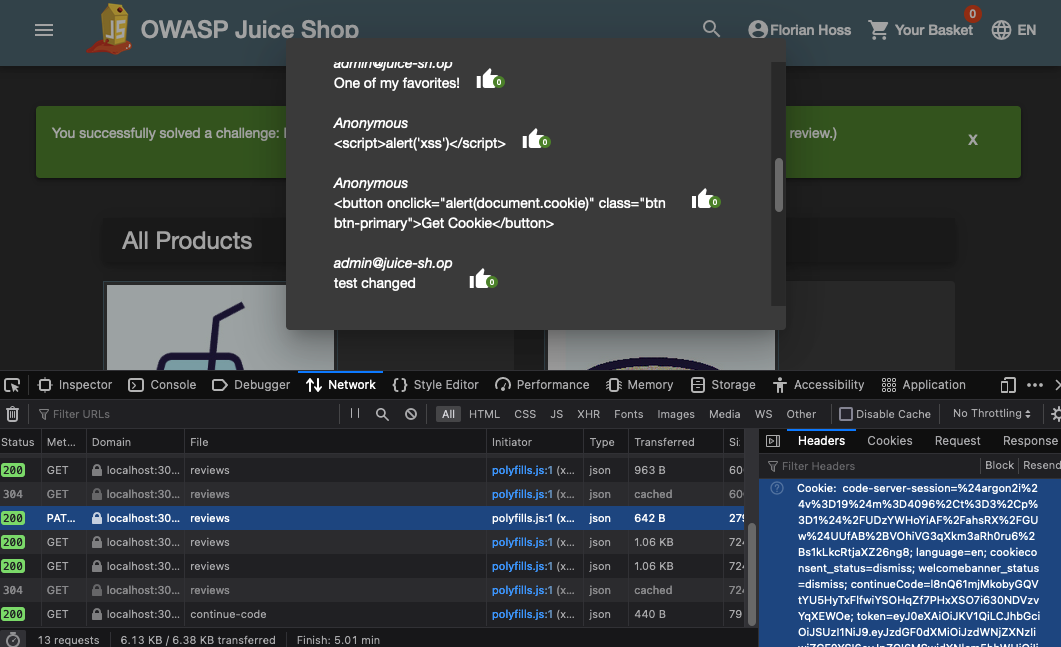Click the reviews dialog scrollbar thumb
The width and height of the screenshot is (1061, 647).
tap(779, 185)
